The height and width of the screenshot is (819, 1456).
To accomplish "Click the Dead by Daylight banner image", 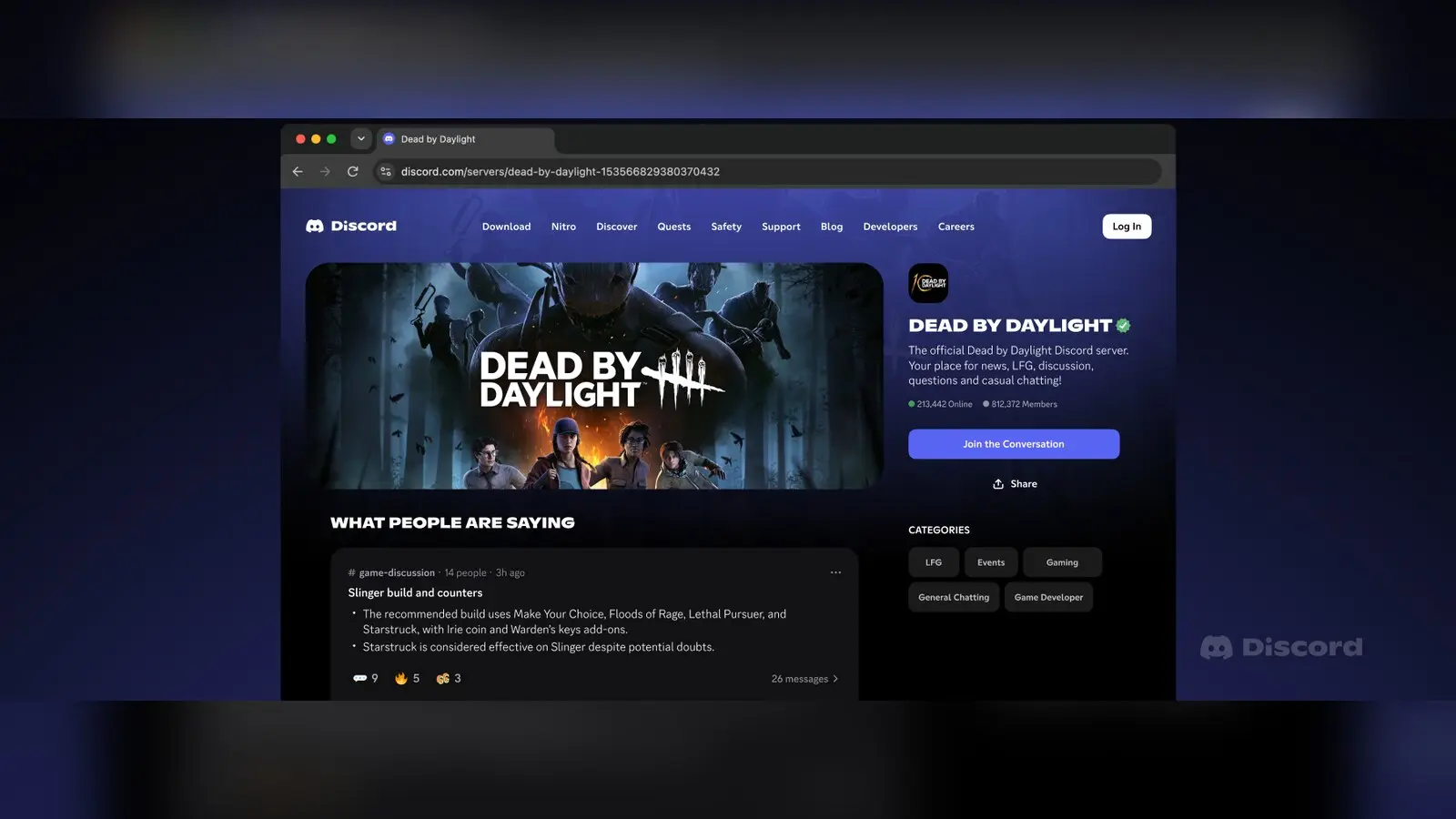I will (594, 376).
